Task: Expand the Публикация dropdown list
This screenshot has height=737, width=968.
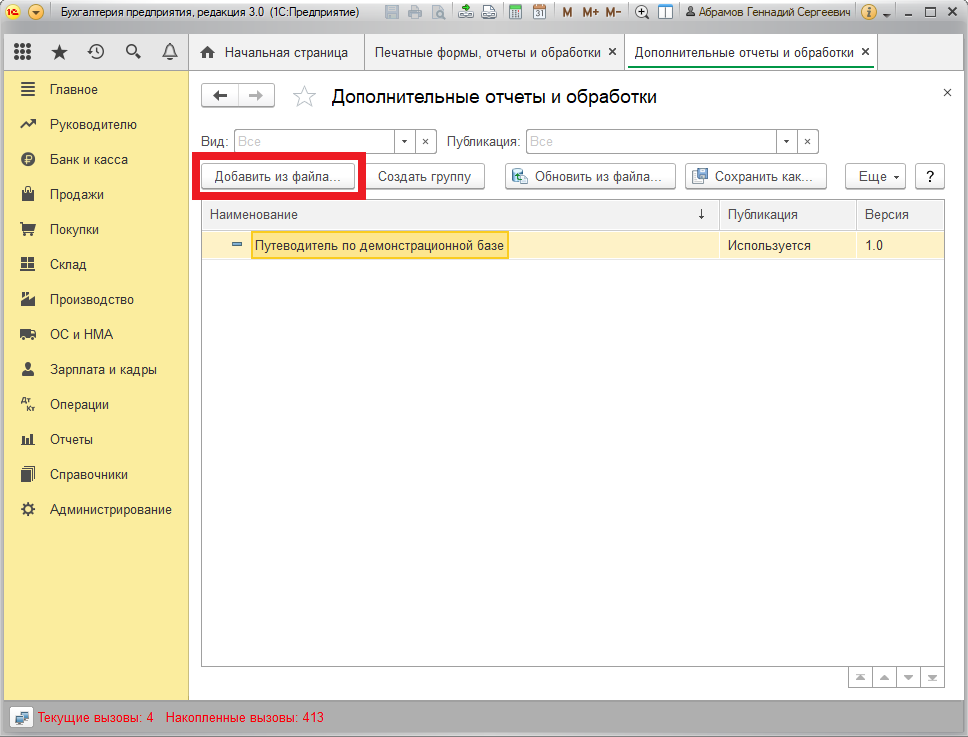Action: coord(786,142)
